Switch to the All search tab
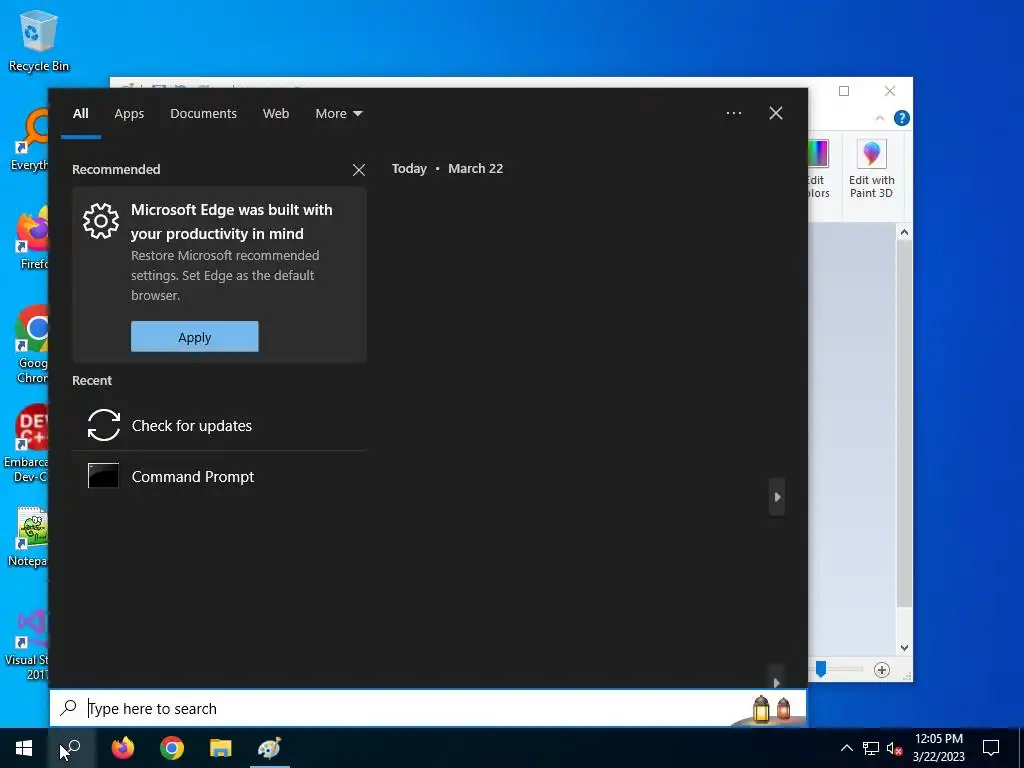This screenshot has height=768, width=1024. pyautogui.click(x=80, y=114)
